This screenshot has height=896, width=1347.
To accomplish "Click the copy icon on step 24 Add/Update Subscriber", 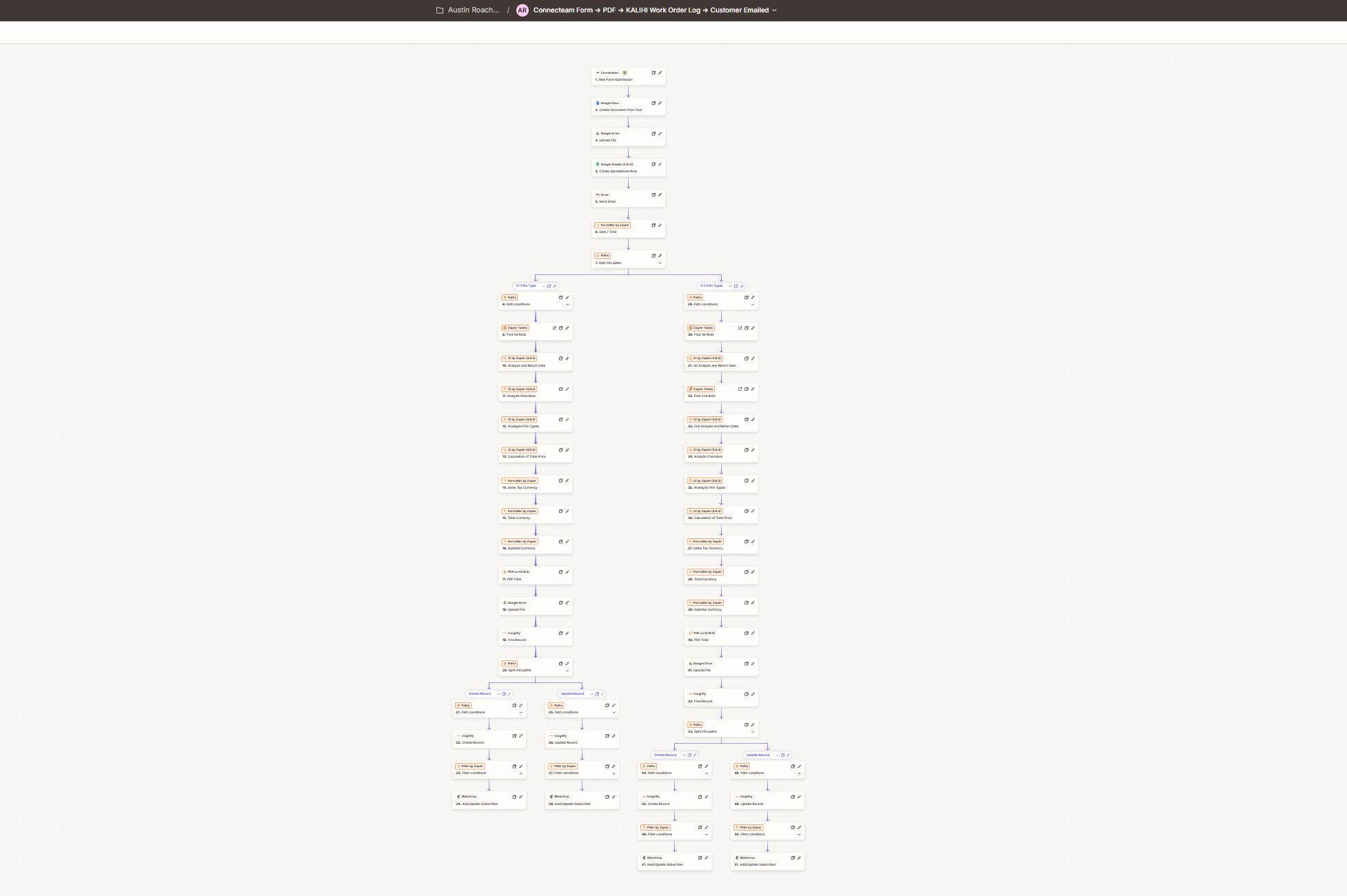I will click(x=514, y=797).
